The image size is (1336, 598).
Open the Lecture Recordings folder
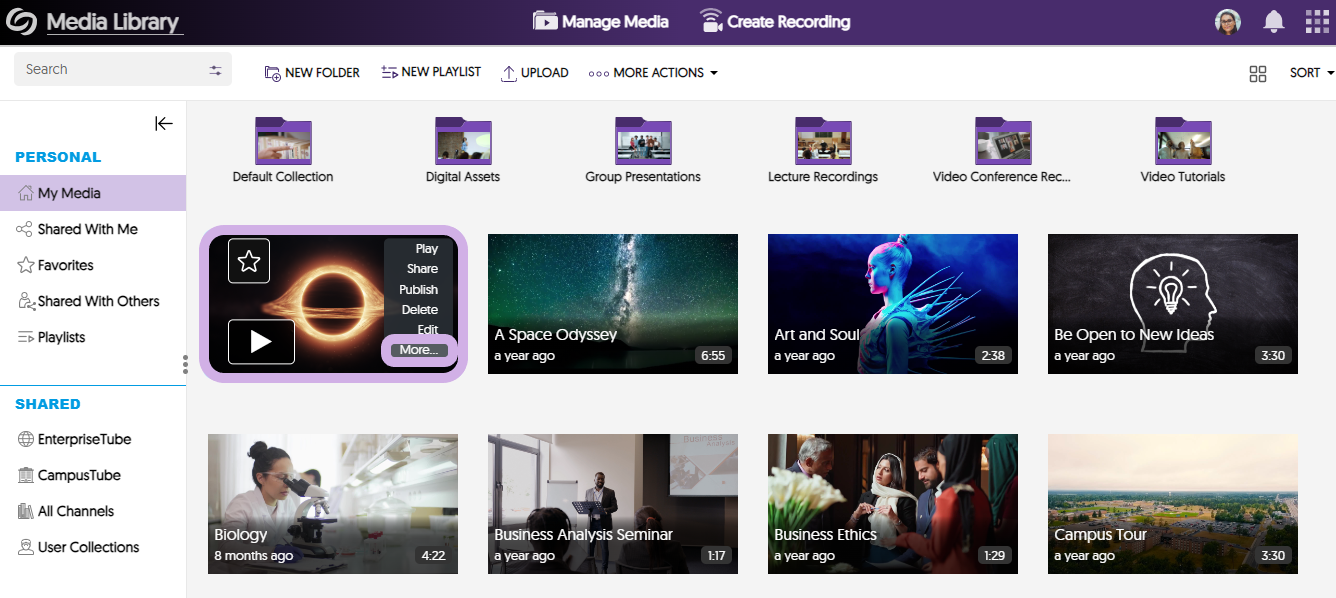click(x=822, y=150)
